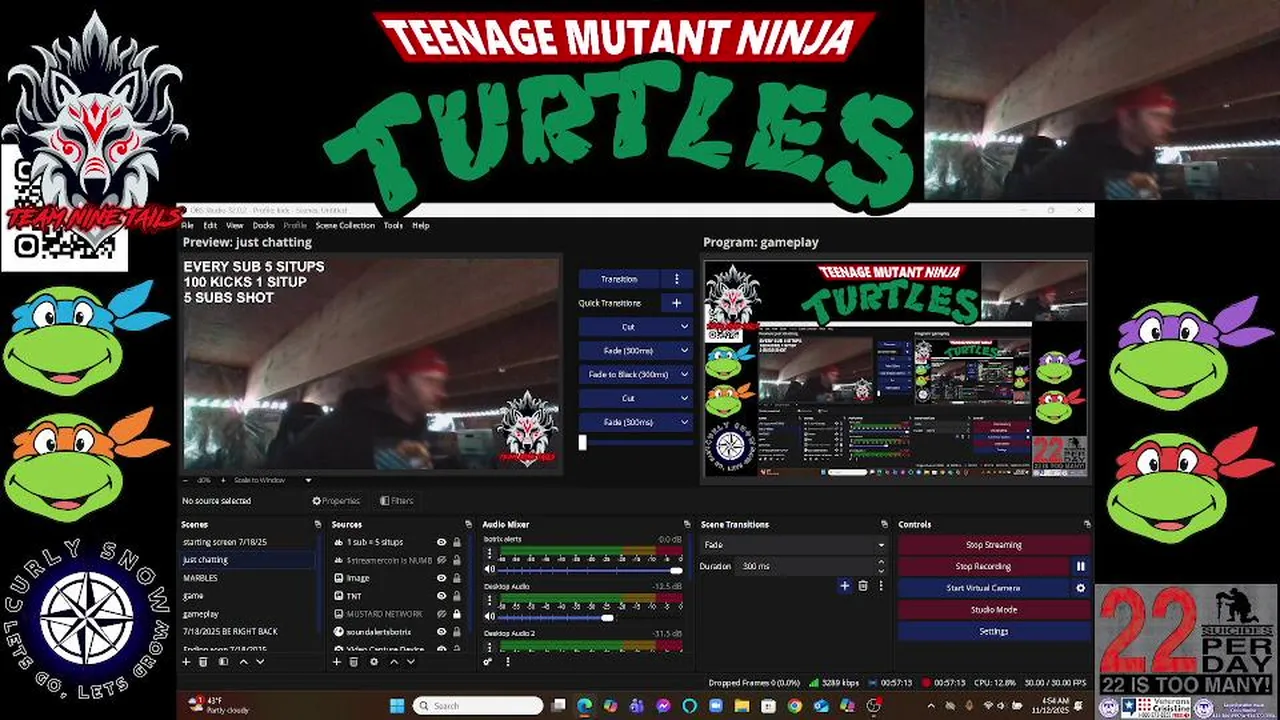The height and width of the screenshot is (720, 1280).
Task: Move scene up using Scenes dock arrow
Action: (243, 662)
